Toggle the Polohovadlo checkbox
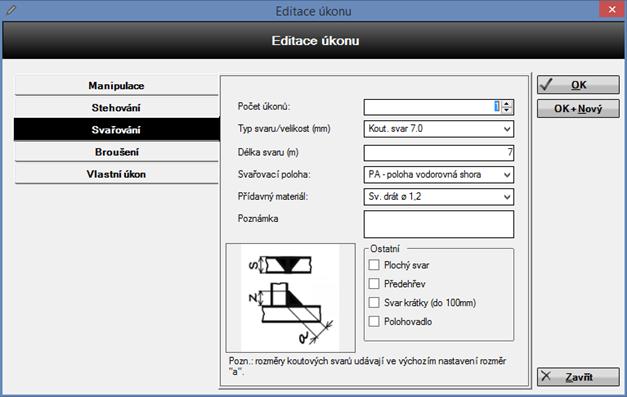The width and height of the screenshot is (627, 397). click(374, 321)
